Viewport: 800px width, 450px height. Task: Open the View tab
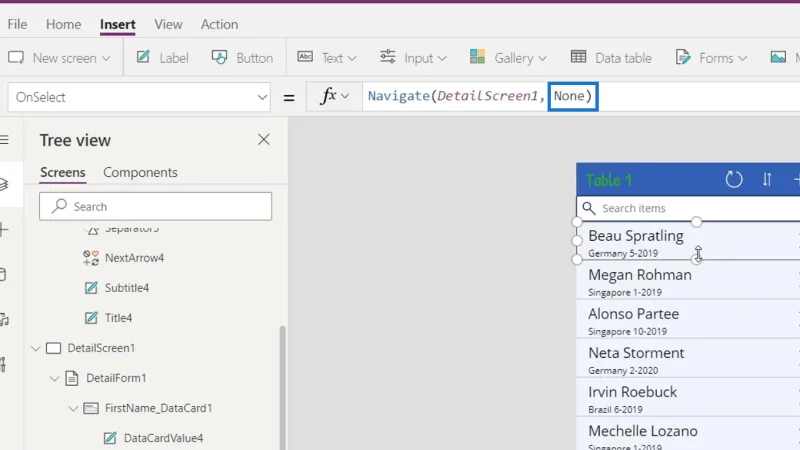[x=168, y=24]
